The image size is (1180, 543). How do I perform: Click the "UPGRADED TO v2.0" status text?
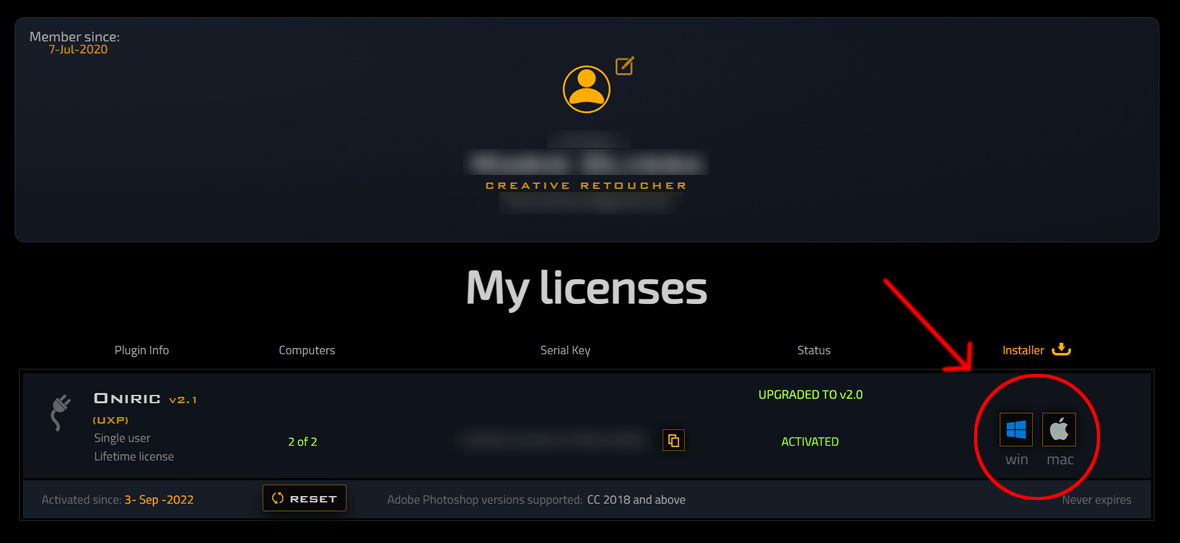point(810,394)
